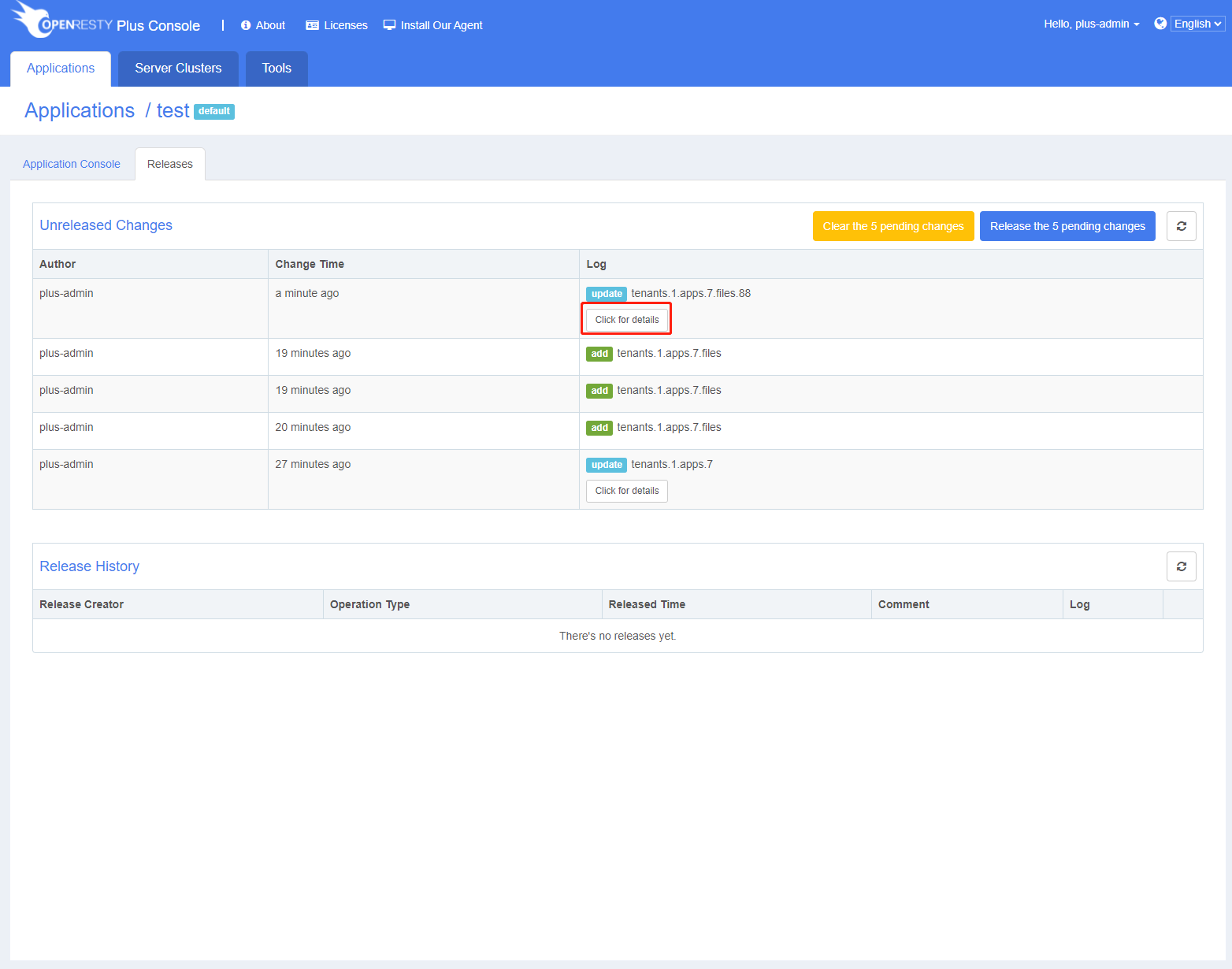Click the tenants.1.apps.7.files.88 log text

691,293
